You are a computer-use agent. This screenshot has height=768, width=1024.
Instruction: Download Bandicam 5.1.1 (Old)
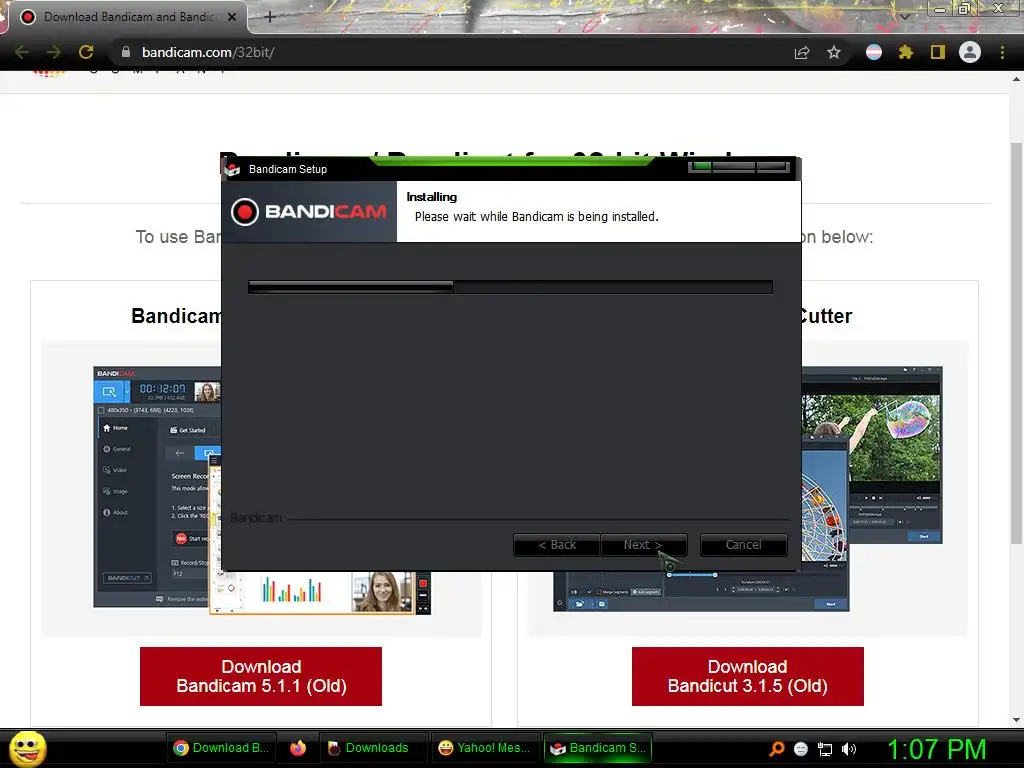[x=261, y=676]
